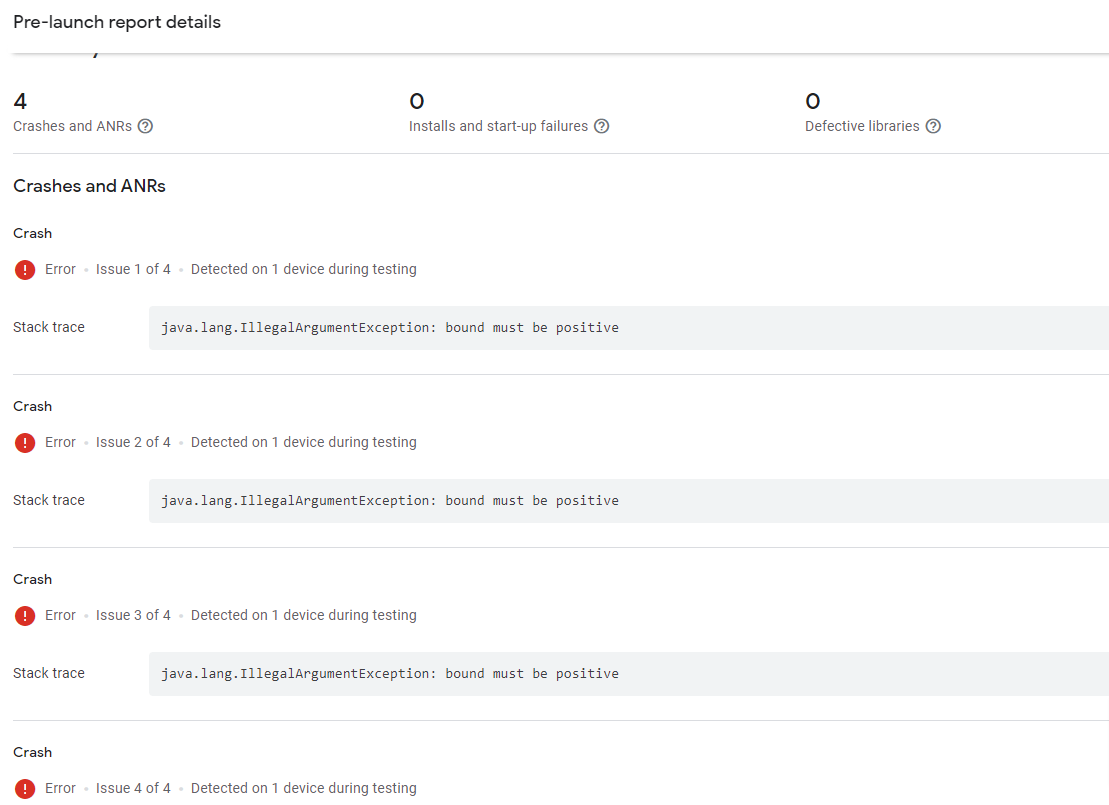Click red error icon for Issue 2 of 4
This screenshot has height=805, width=1109.
[25, 443]
